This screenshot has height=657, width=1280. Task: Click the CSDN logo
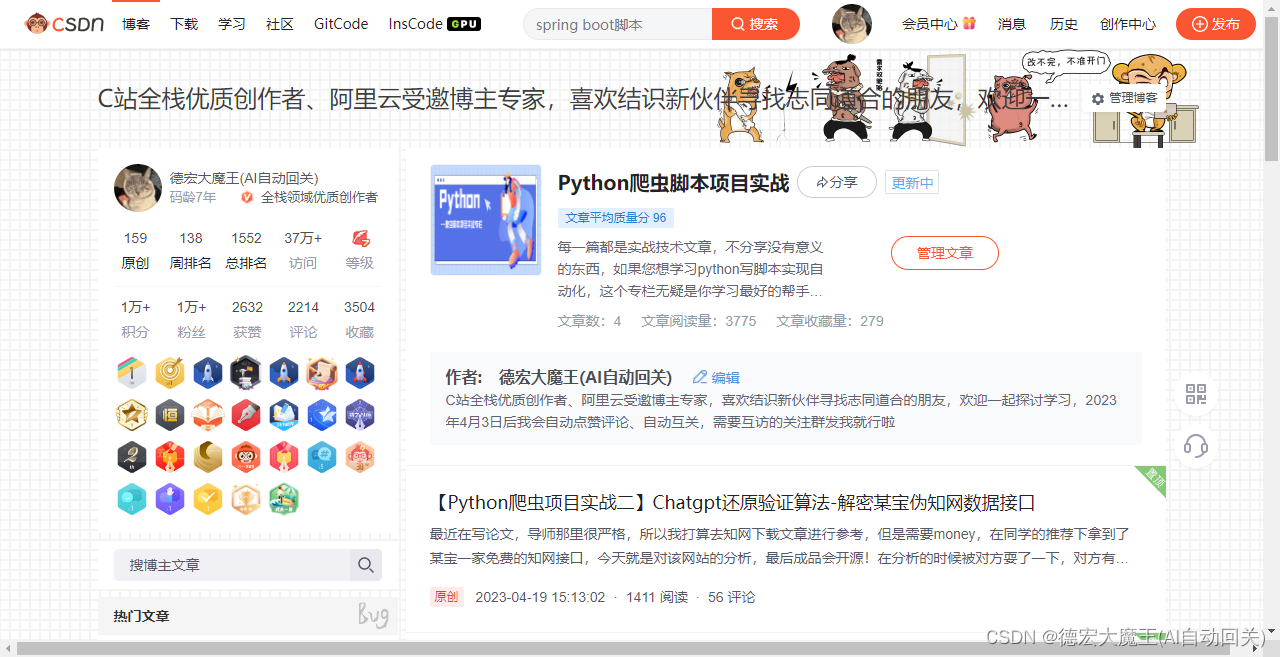coord(63,23)
